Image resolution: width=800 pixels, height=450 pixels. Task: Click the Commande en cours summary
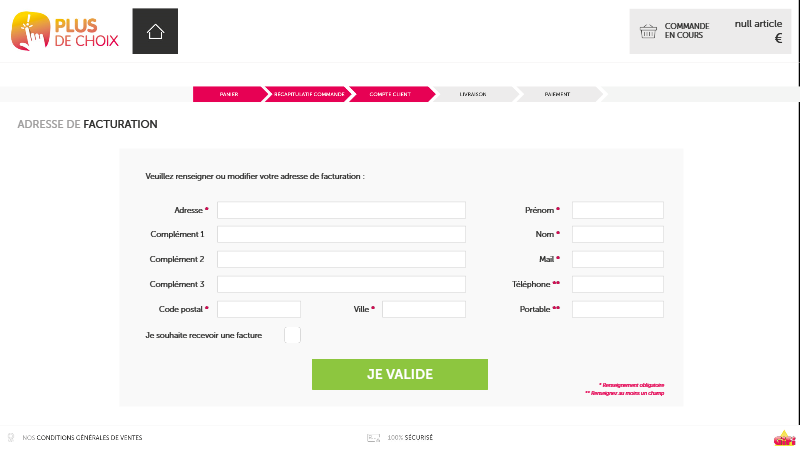[x=686, y=31]
